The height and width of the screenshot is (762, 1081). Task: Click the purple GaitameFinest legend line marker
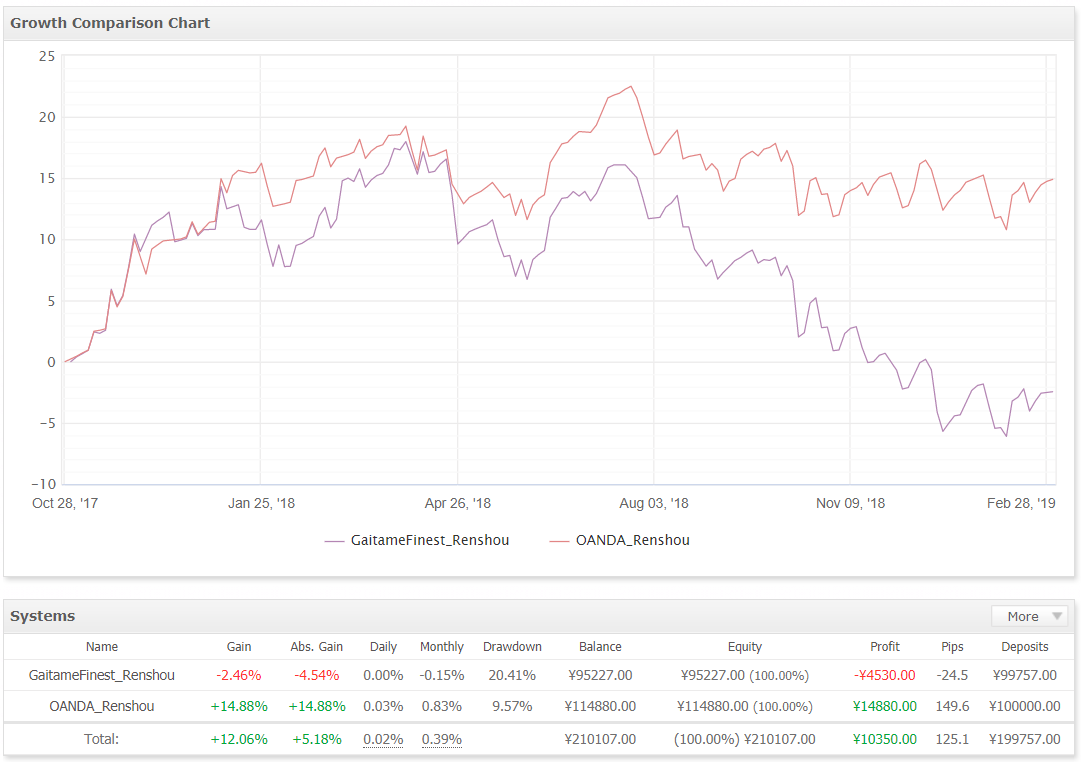(335, 541)
